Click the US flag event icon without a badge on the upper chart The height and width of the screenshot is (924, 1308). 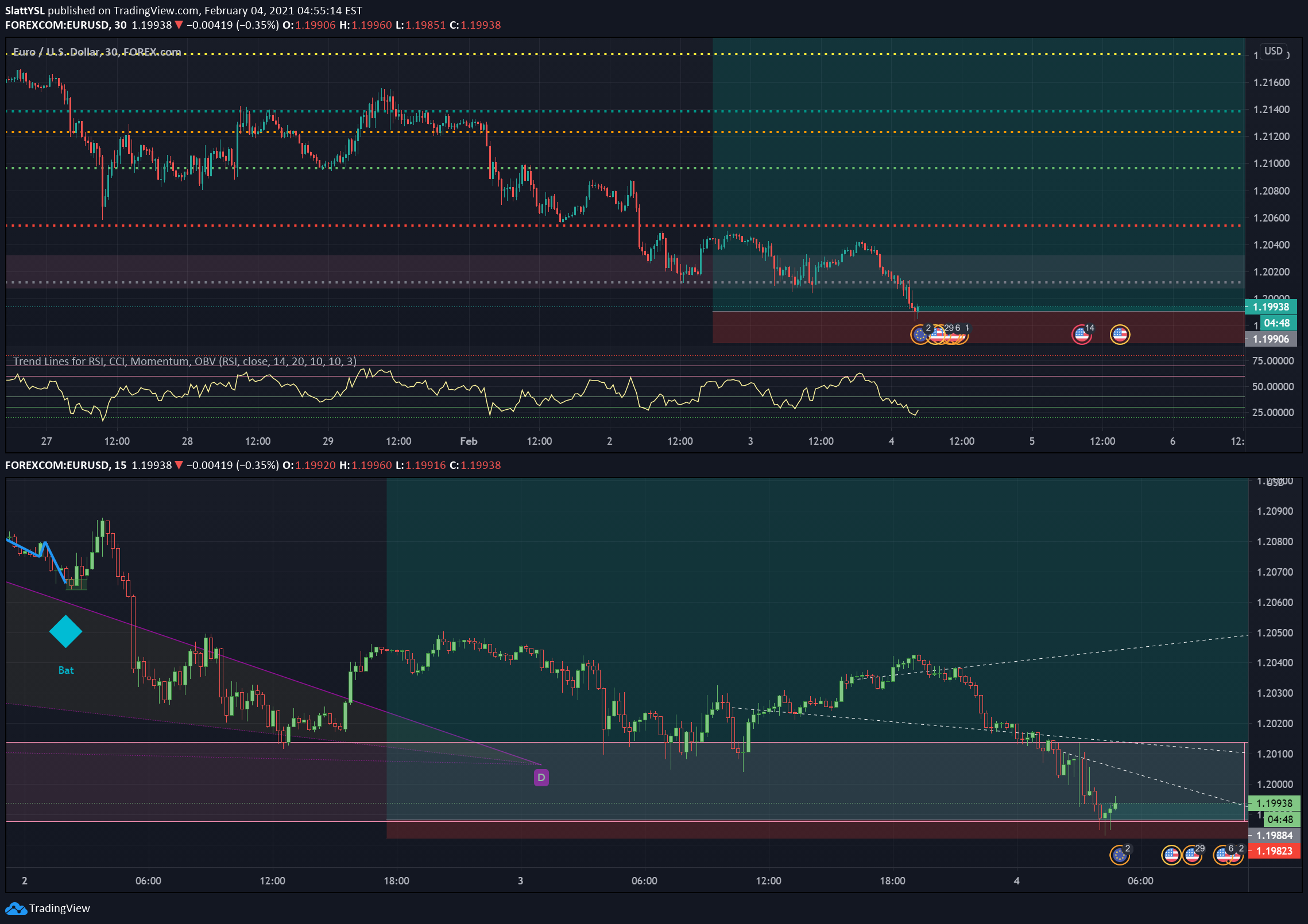1120,334
